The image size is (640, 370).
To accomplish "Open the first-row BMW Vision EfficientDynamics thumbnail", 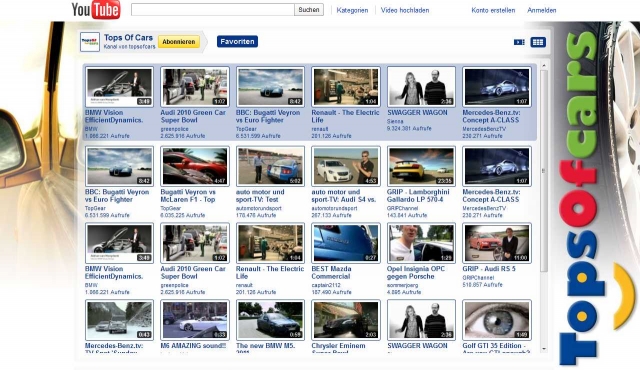I will [x=119, y=87].
